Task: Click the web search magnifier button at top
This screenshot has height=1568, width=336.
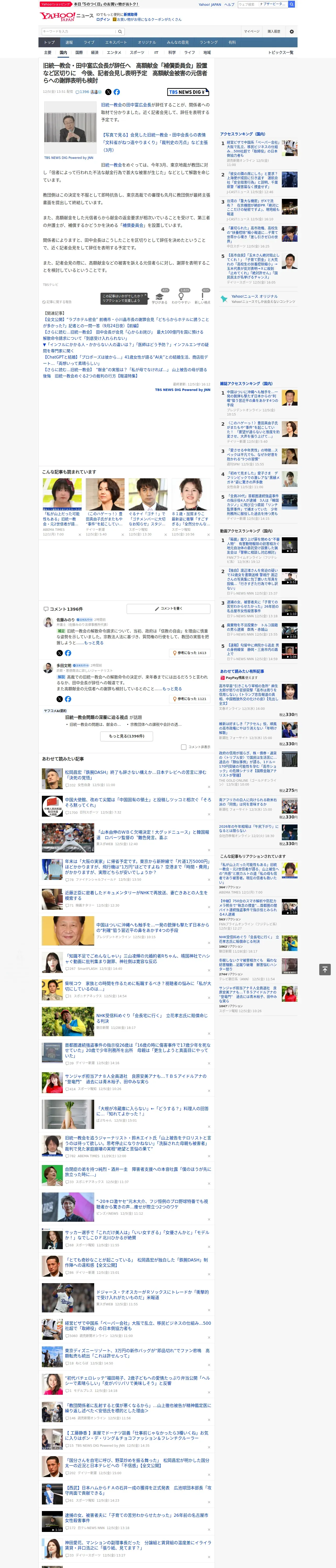Action: tap(292, 4)
